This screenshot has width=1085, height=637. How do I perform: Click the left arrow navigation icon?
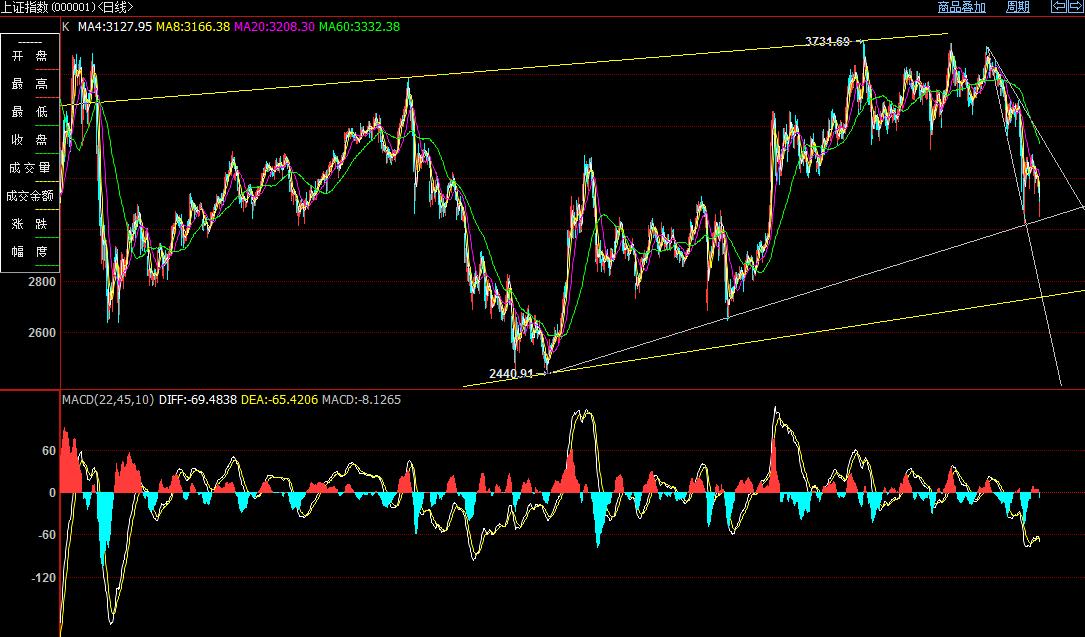point(1059,7)
